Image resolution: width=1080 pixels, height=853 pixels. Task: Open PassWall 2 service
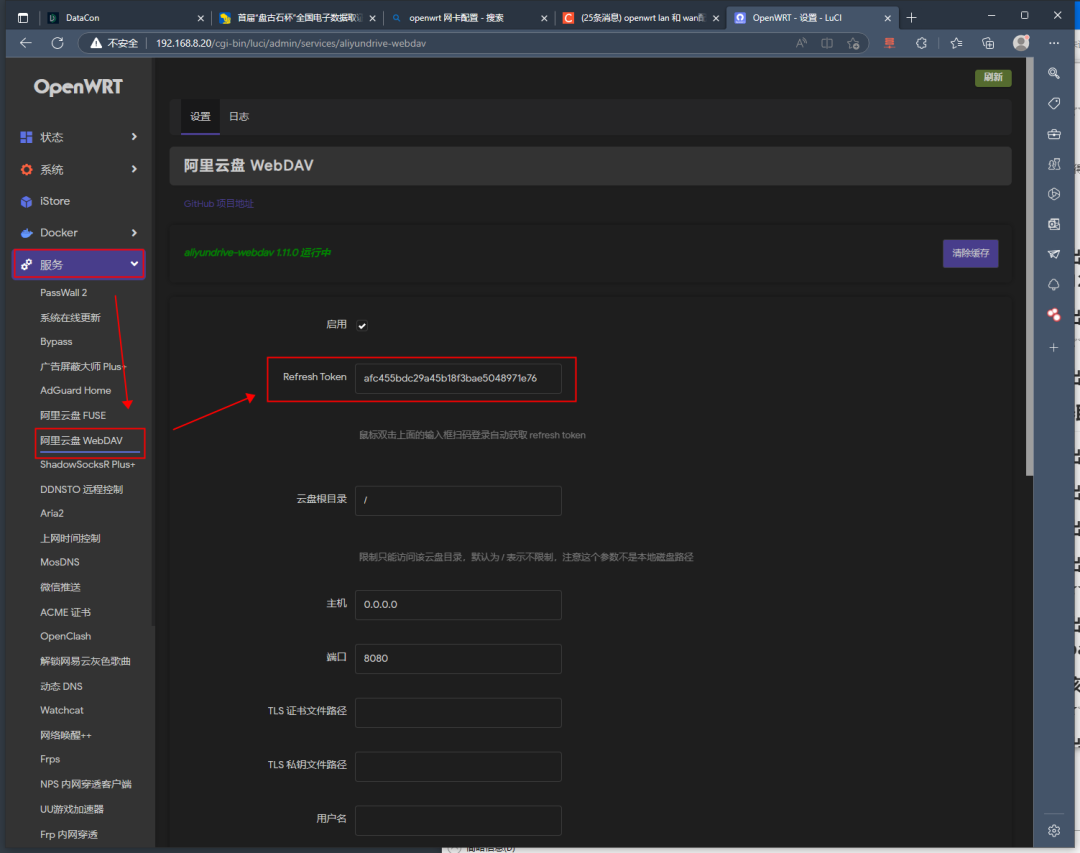(x=63, y=293)
